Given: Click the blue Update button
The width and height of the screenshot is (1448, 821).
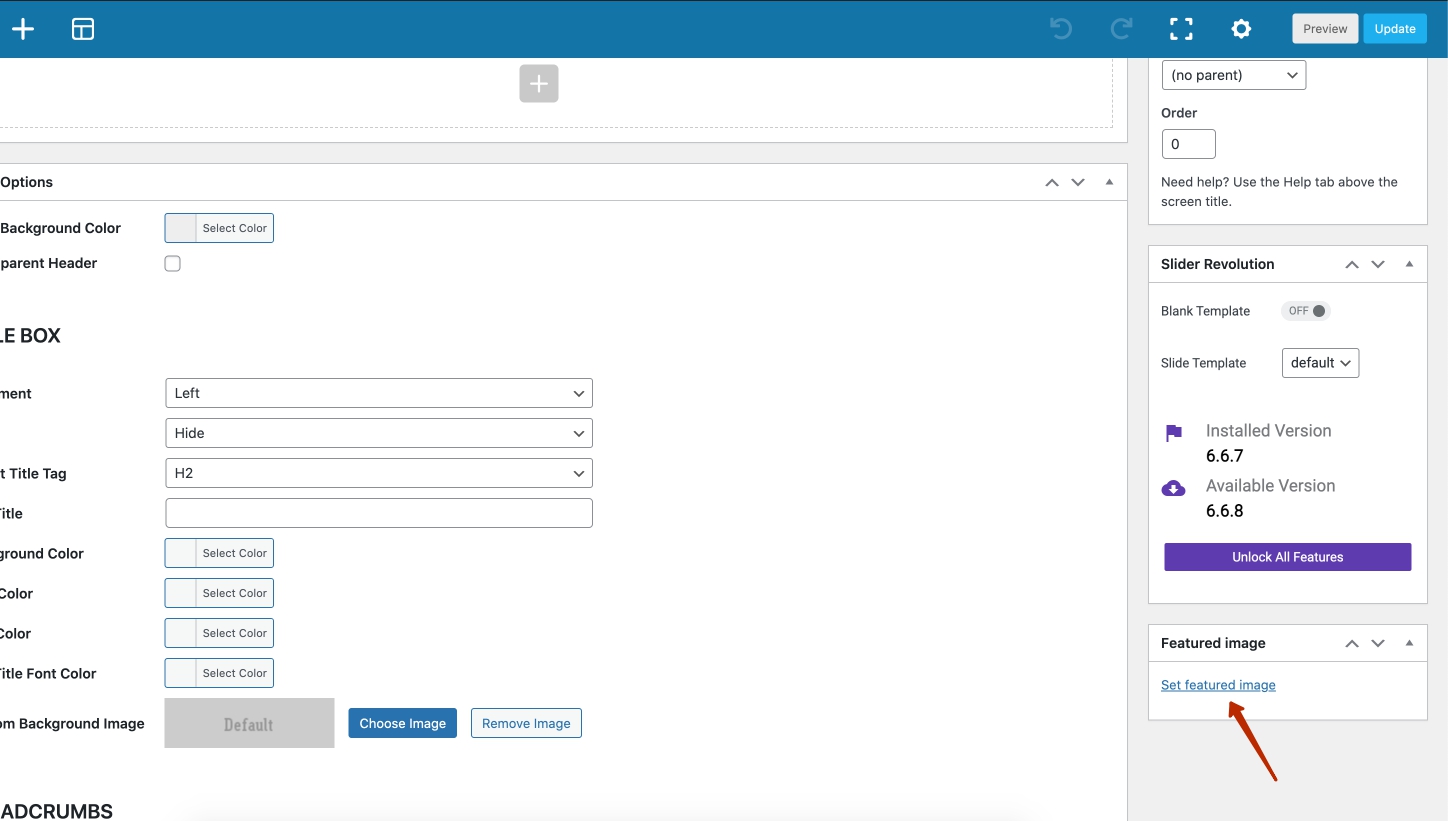Looking at the screenshot, I should 1394,29.
